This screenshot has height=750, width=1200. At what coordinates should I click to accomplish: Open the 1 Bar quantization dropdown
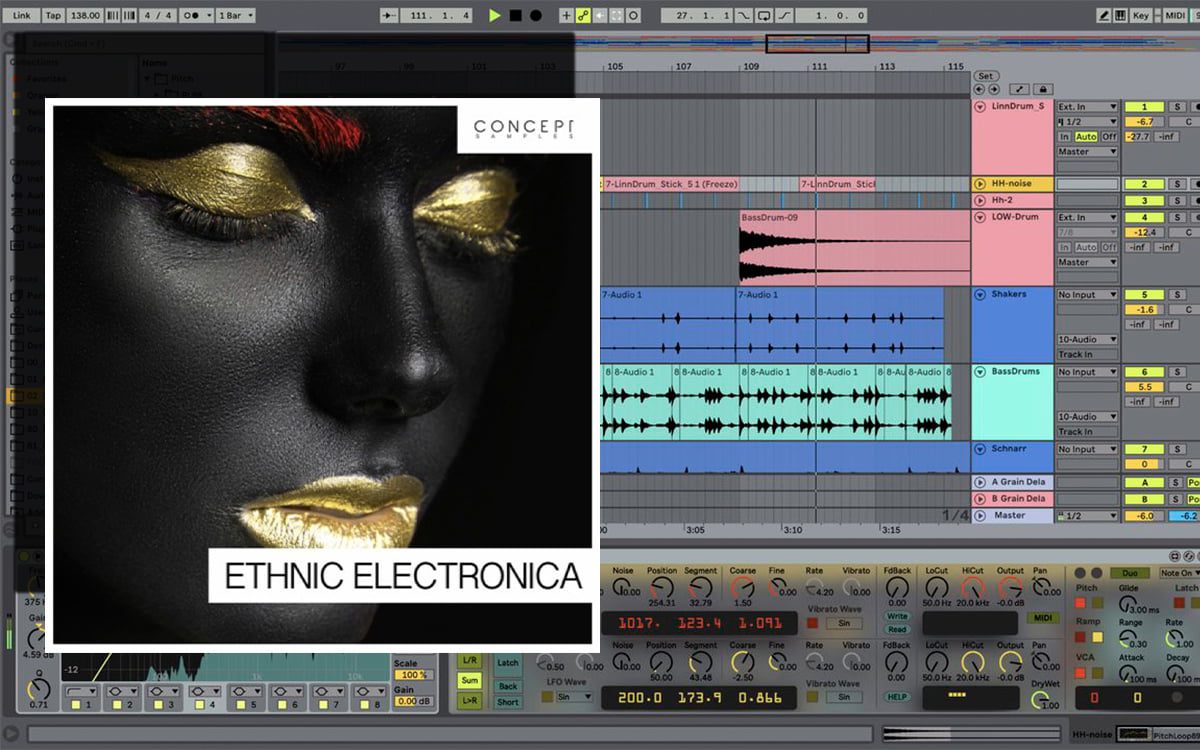pyautogui.click(x=236, y=16)
